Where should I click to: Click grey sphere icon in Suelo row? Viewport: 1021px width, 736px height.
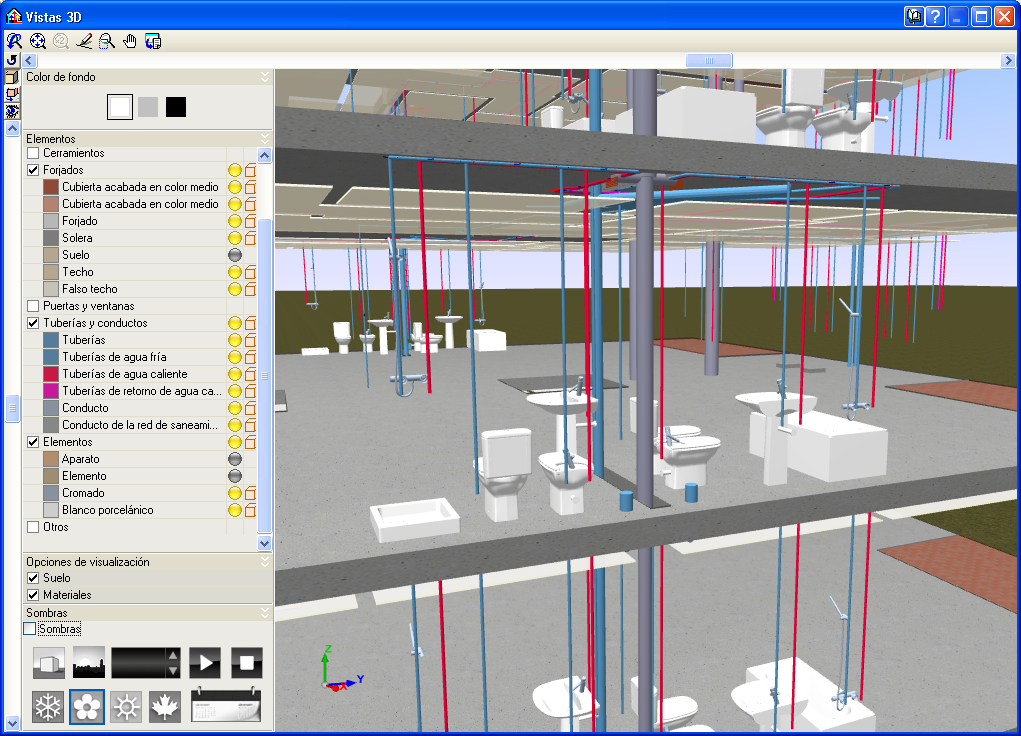235,255
